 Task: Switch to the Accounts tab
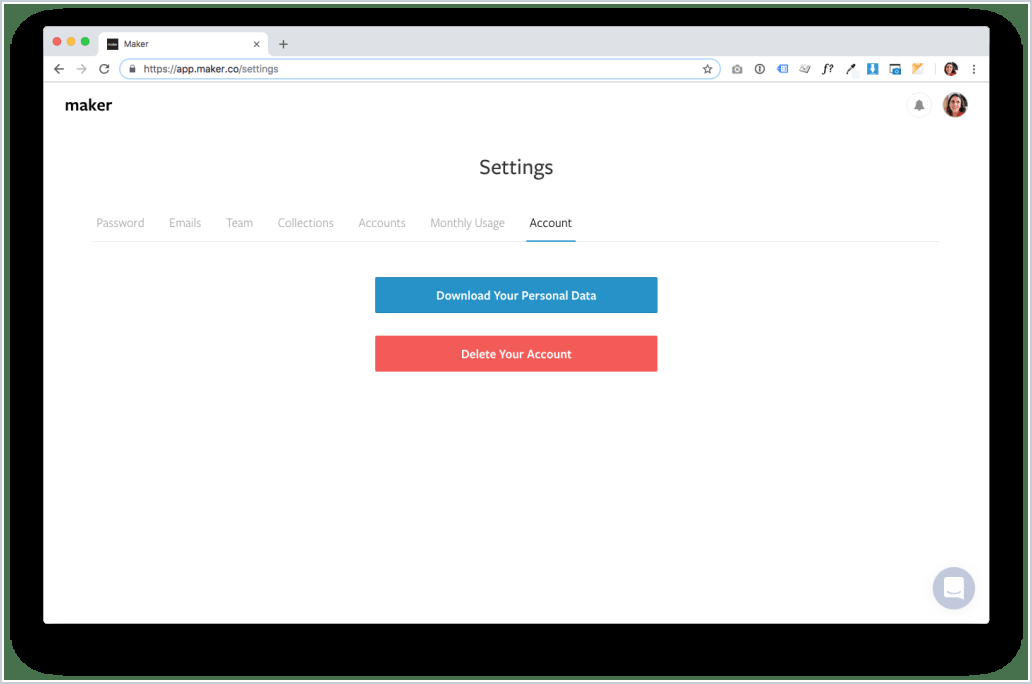point(382,223)
